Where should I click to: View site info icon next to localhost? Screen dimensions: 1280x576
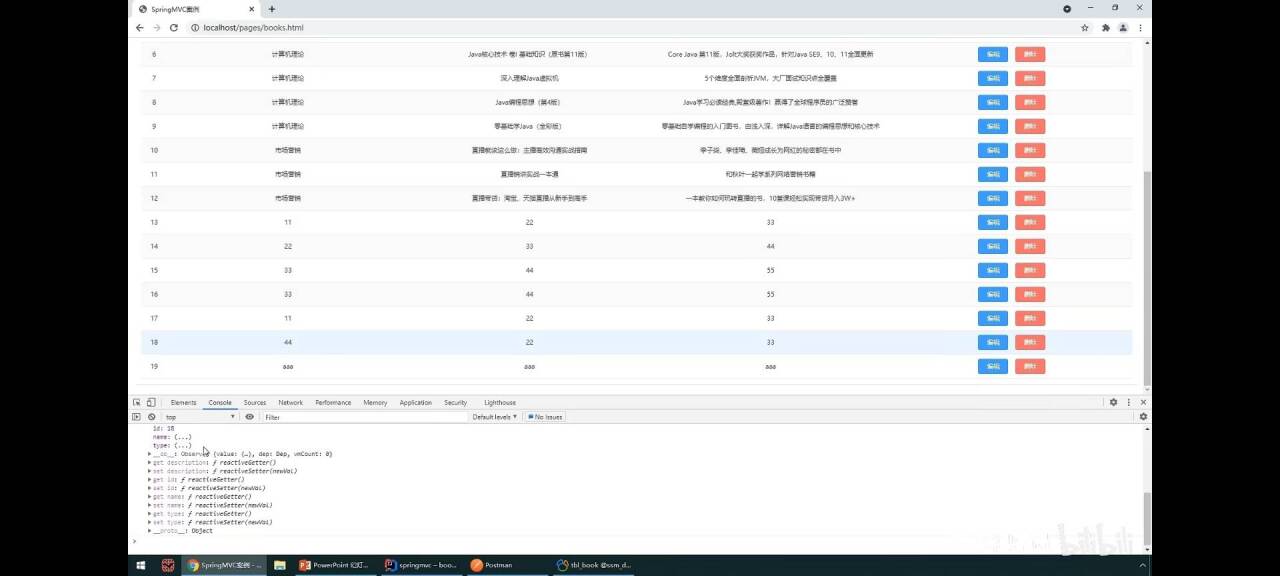(193, 28)
